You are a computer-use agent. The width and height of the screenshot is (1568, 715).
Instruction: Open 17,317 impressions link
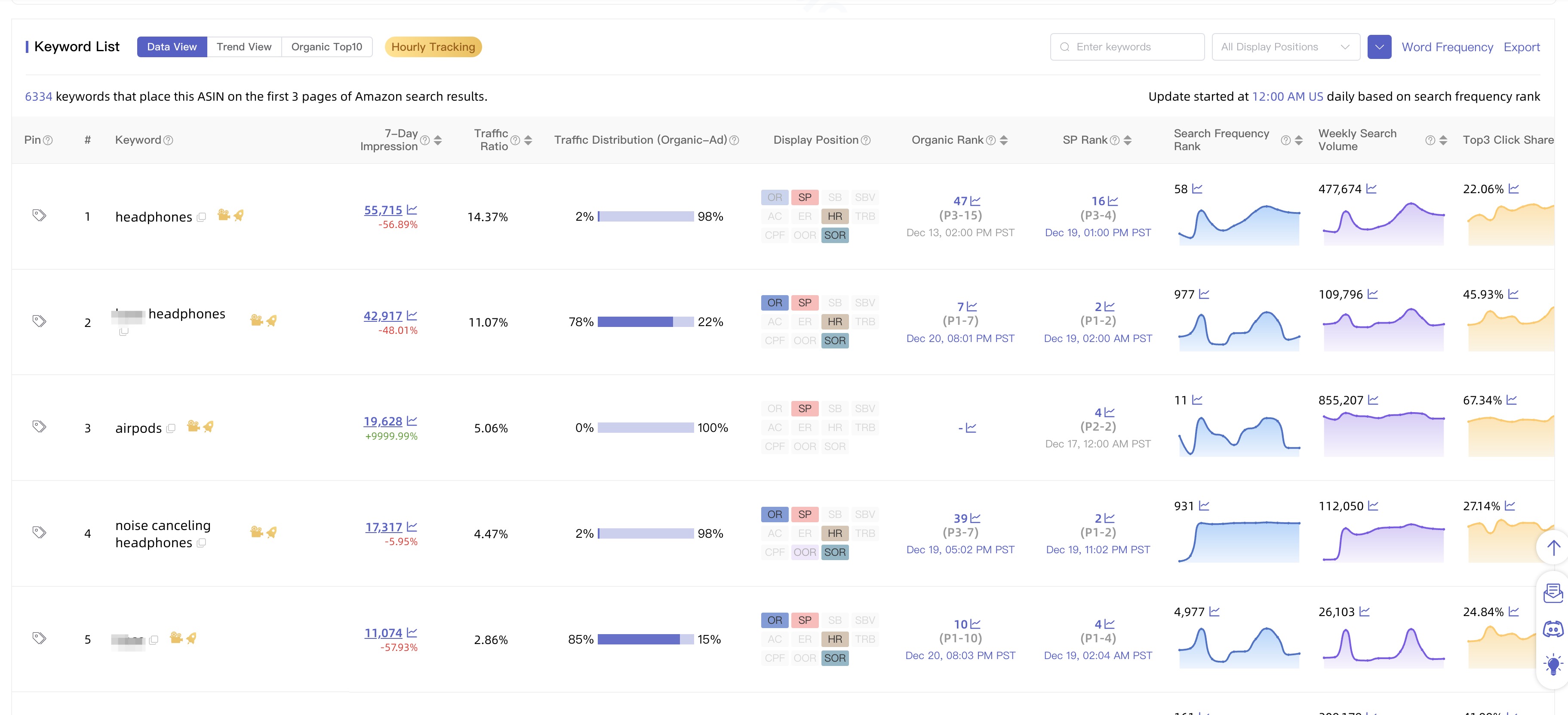(x=384, y=527)
